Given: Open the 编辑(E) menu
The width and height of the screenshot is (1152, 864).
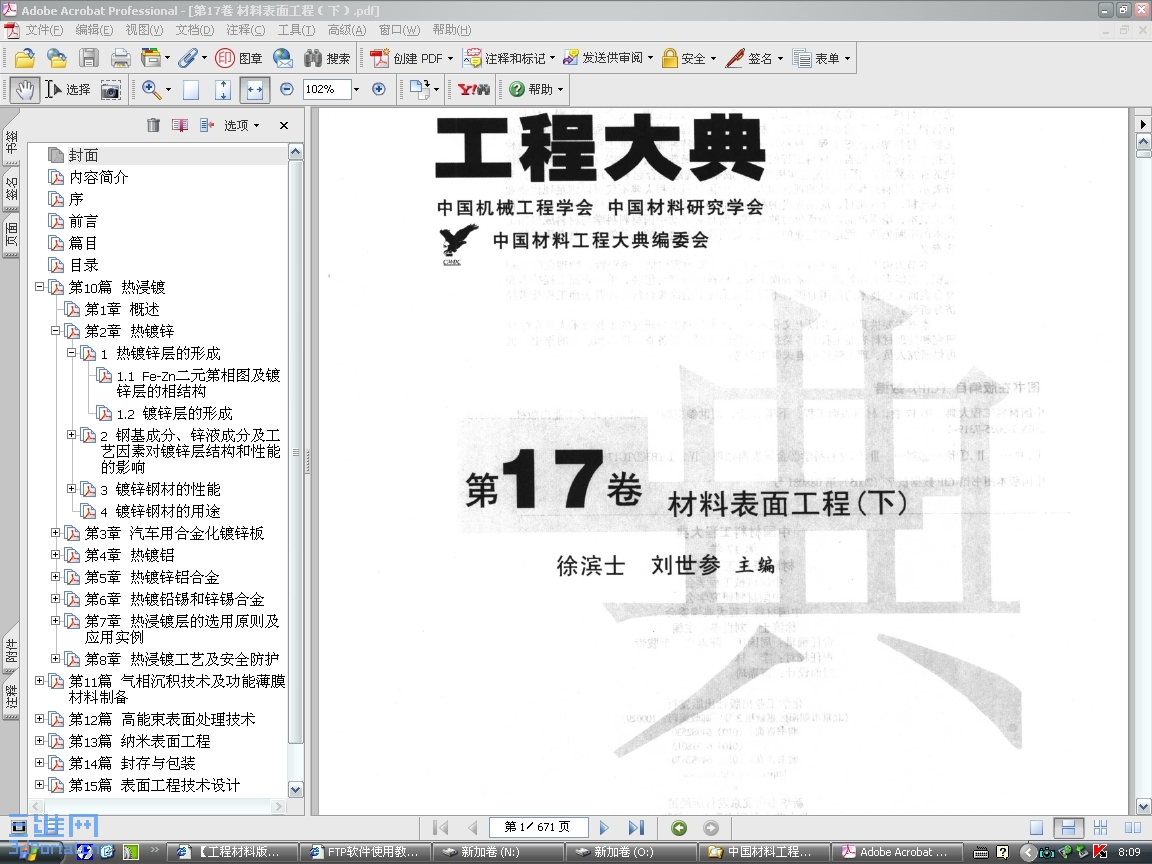Looking at the screenshot, I should pos(94,29).
